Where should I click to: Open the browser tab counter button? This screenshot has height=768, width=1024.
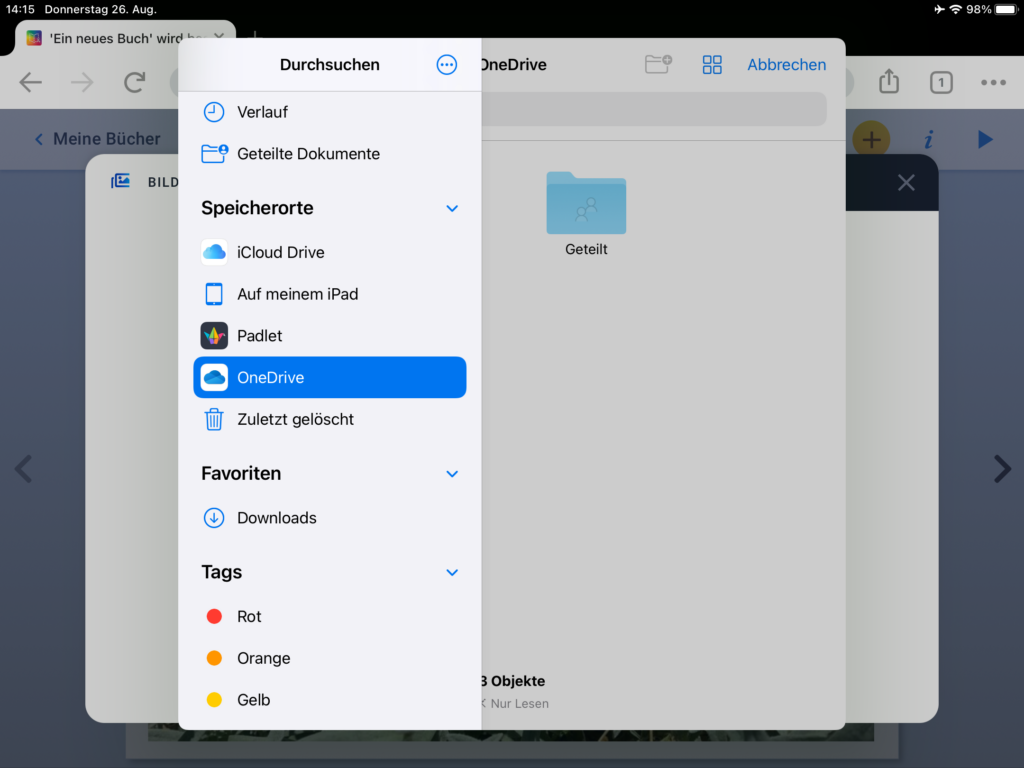coord(941,83)
